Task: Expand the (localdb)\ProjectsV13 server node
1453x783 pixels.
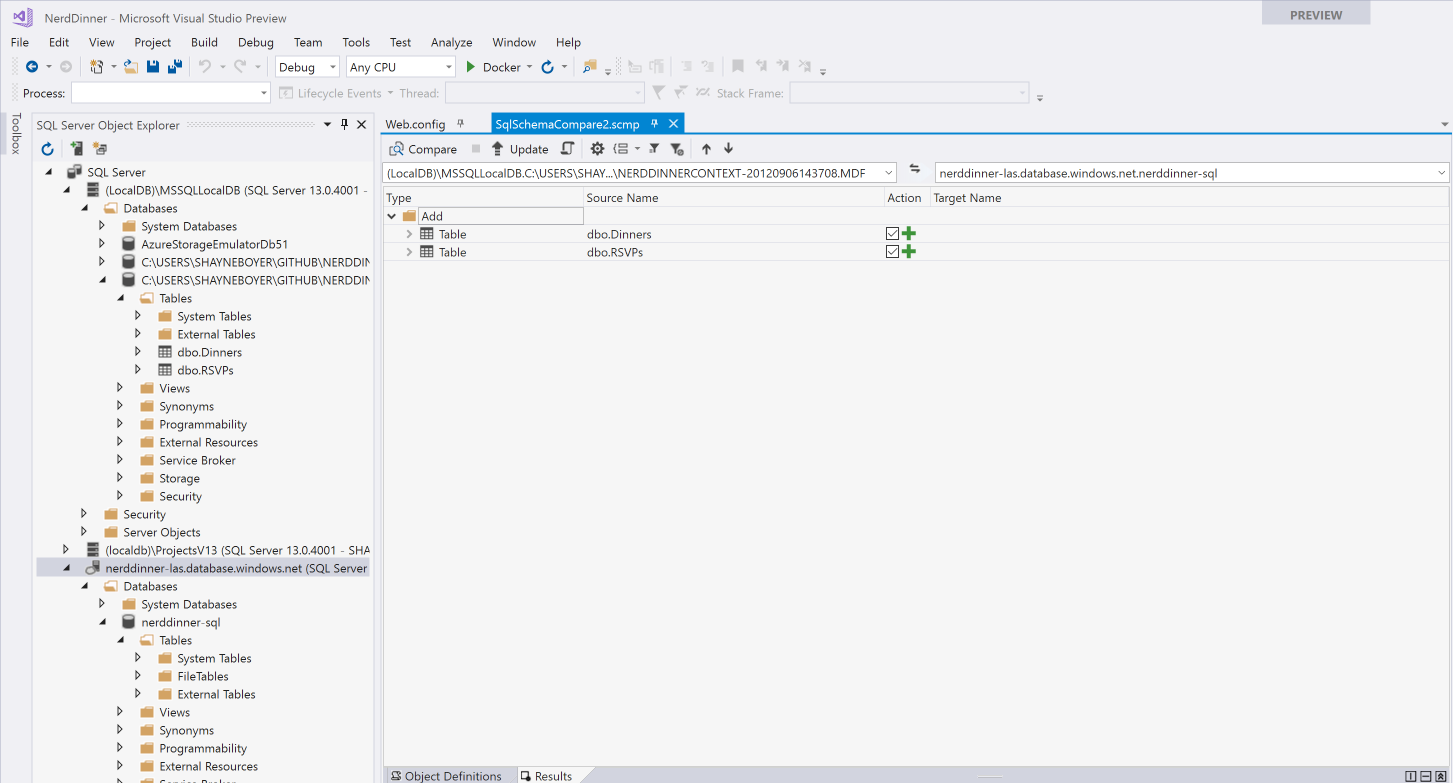Action: [66, 550]
